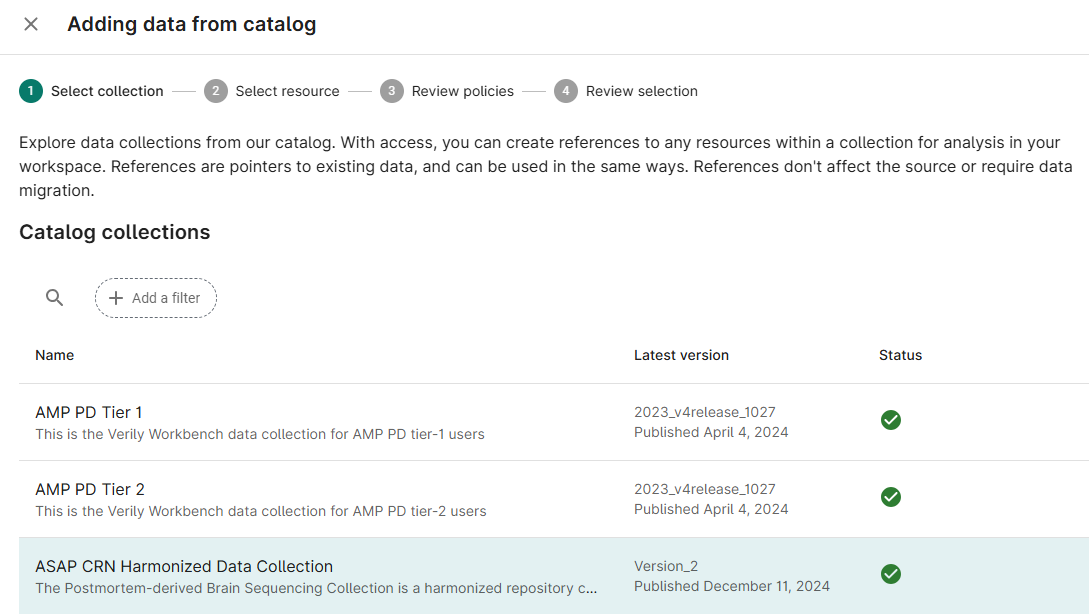
Task: Select the AMP PD Tier 1 collection
Action: coord(88,412)
